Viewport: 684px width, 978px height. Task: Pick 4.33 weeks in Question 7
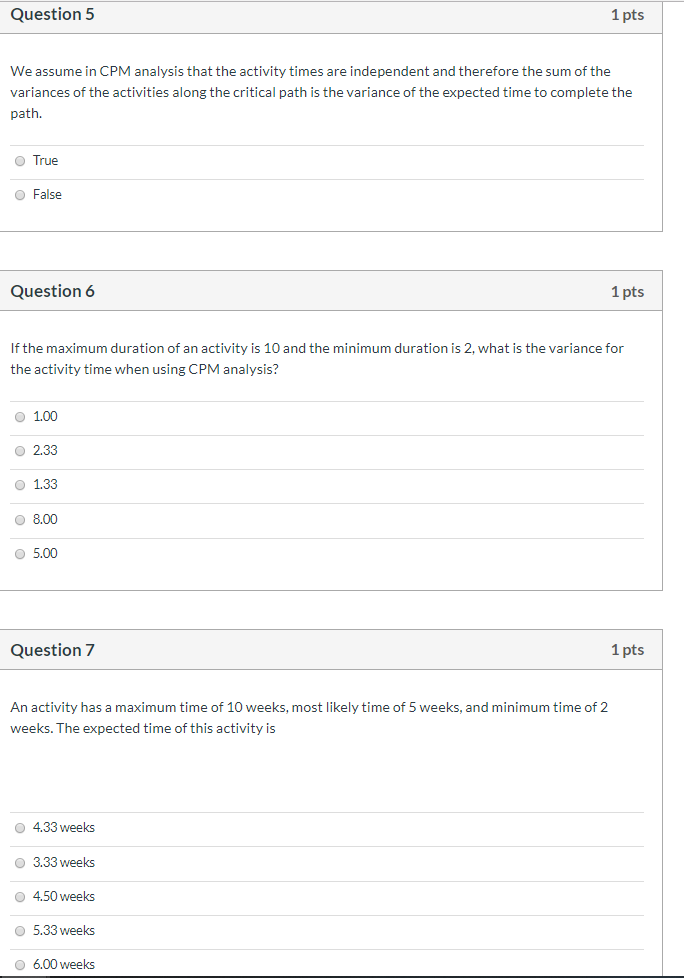[20, 827]
